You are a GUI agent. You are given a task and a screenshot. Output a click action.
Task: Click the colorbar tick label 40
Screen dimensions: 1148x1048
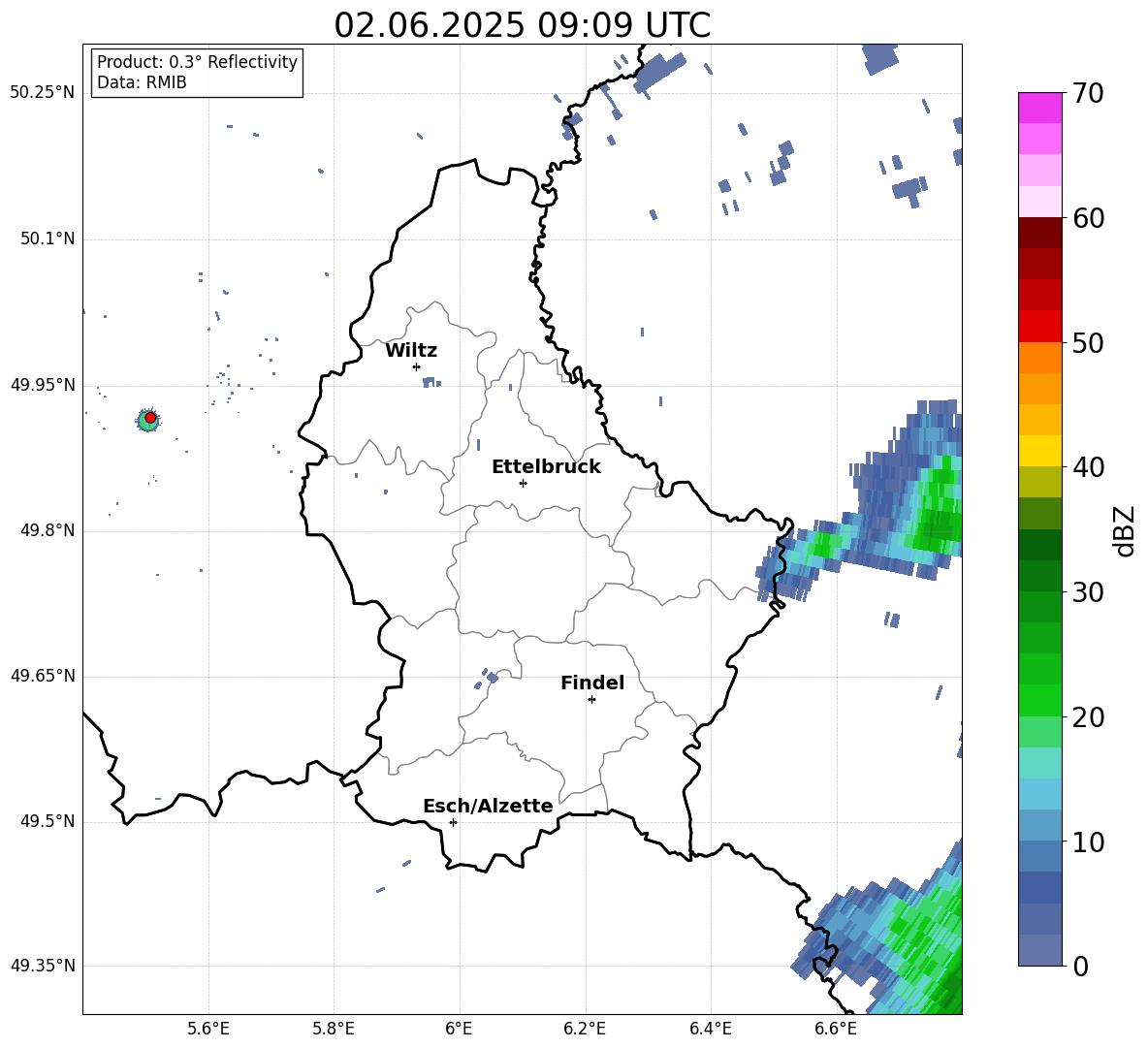tap(1088, 467)
